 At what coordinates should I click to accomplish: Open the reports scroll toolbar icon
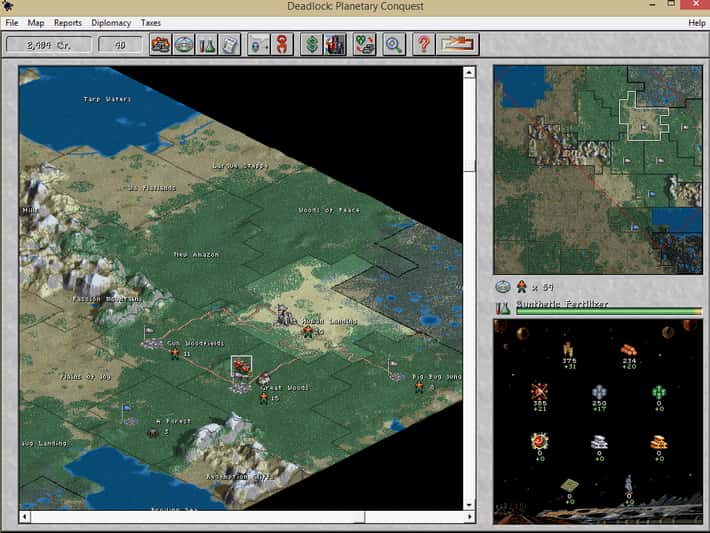click(230, 44)
